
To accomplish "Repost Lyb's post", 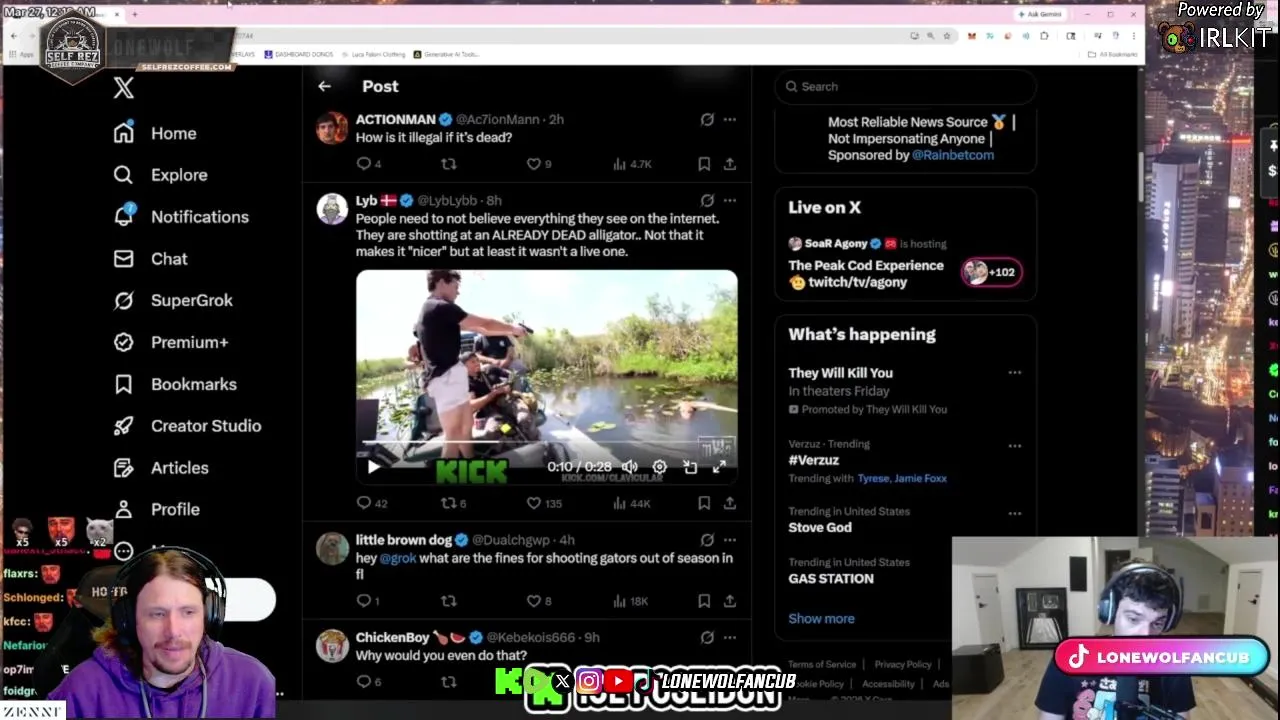I will pos(454,503).
